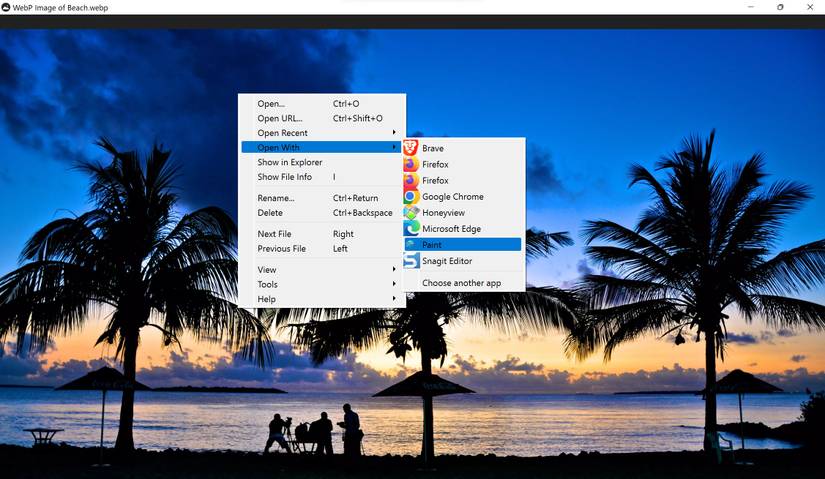Open image with Honeyview
This screenshot has height=479, width=825.
pos(463,213)
